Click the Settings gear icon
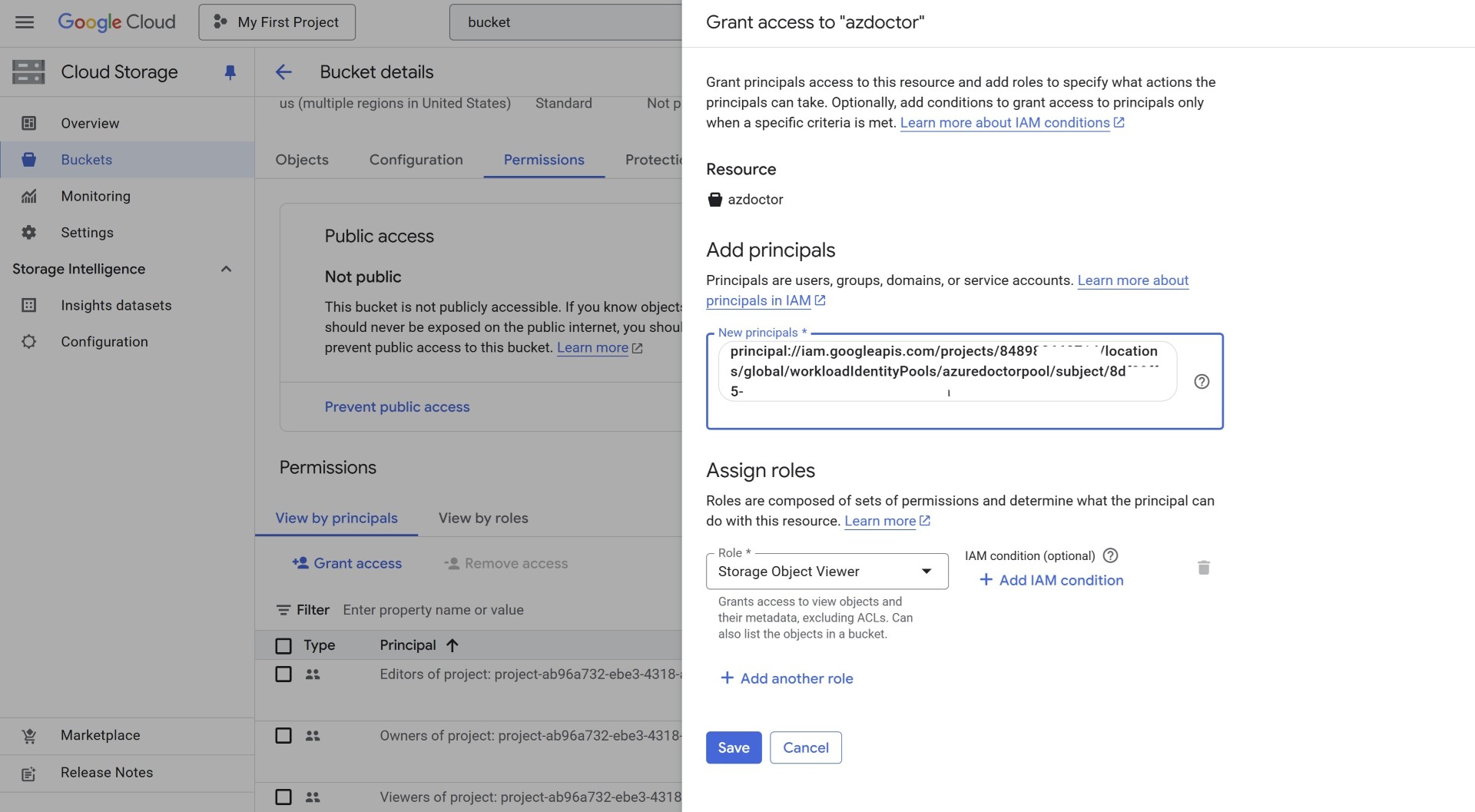 click(x=29, y=232)
